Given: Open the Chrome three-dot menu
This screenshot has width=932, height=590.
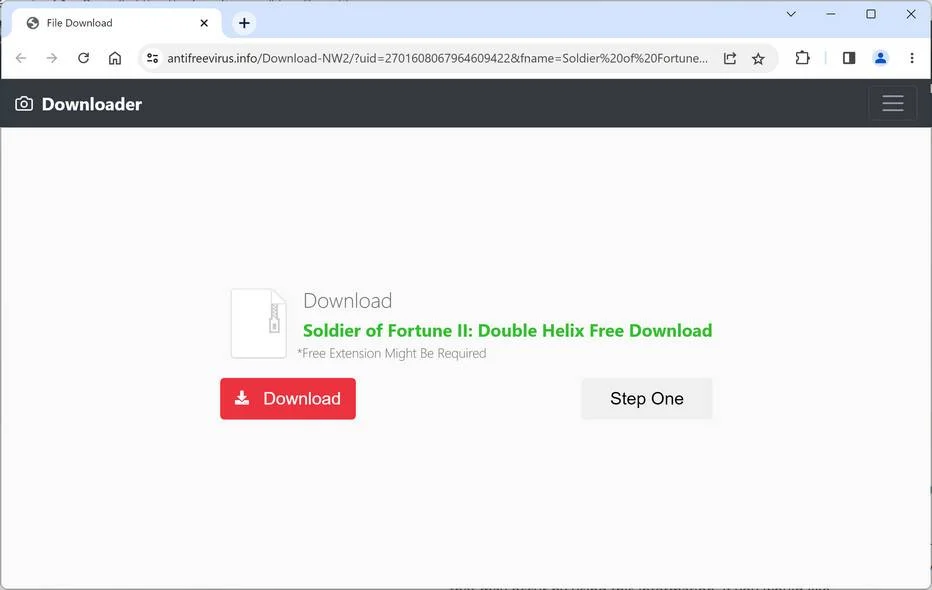Looking at the screenshot, I should [x=912, y=58].
